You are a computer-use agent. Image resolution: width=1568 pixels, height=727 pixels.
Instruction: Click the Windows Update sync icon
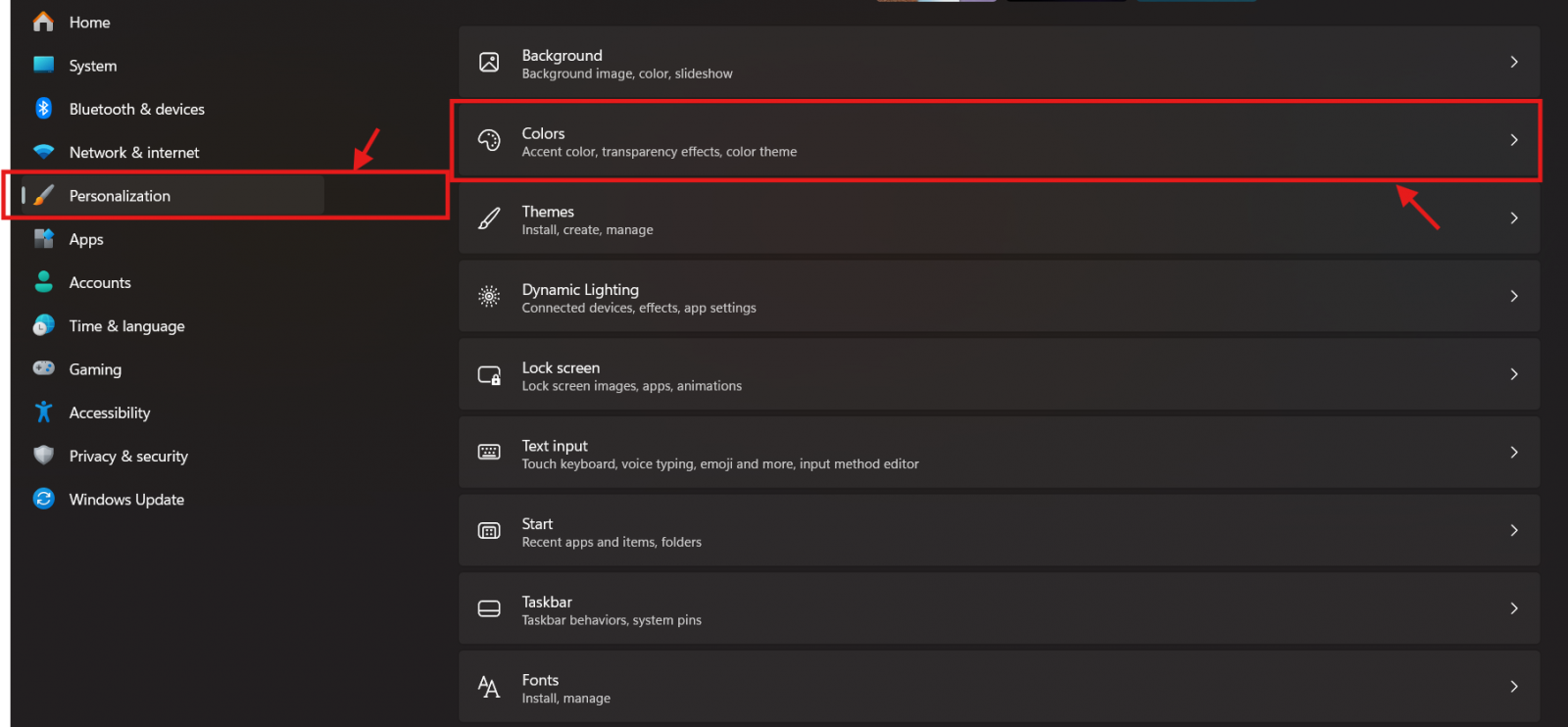coord(43,499)
